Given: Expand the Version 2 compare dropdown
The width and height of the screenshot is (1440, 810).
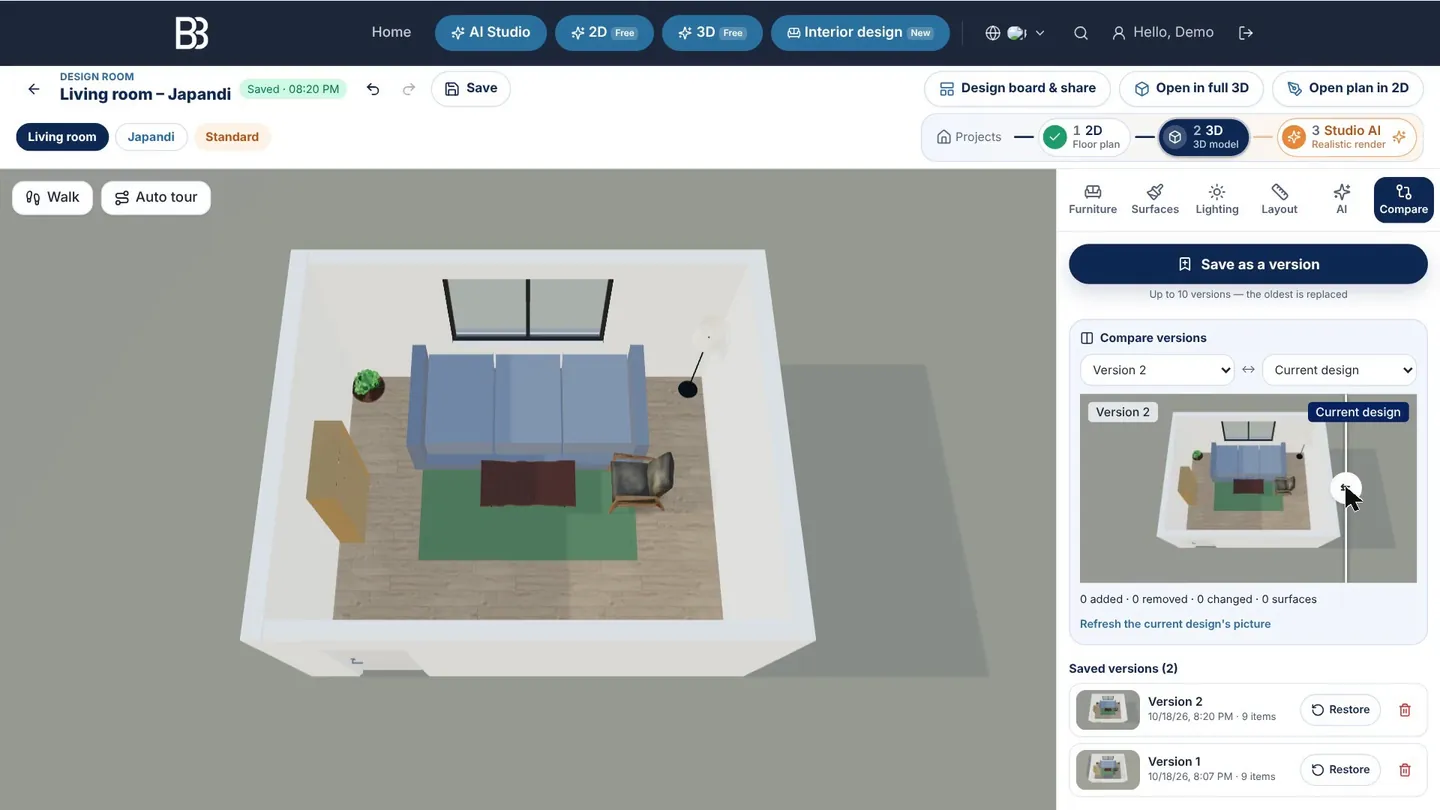Looking at the screenshot, I should (1158, 370).
